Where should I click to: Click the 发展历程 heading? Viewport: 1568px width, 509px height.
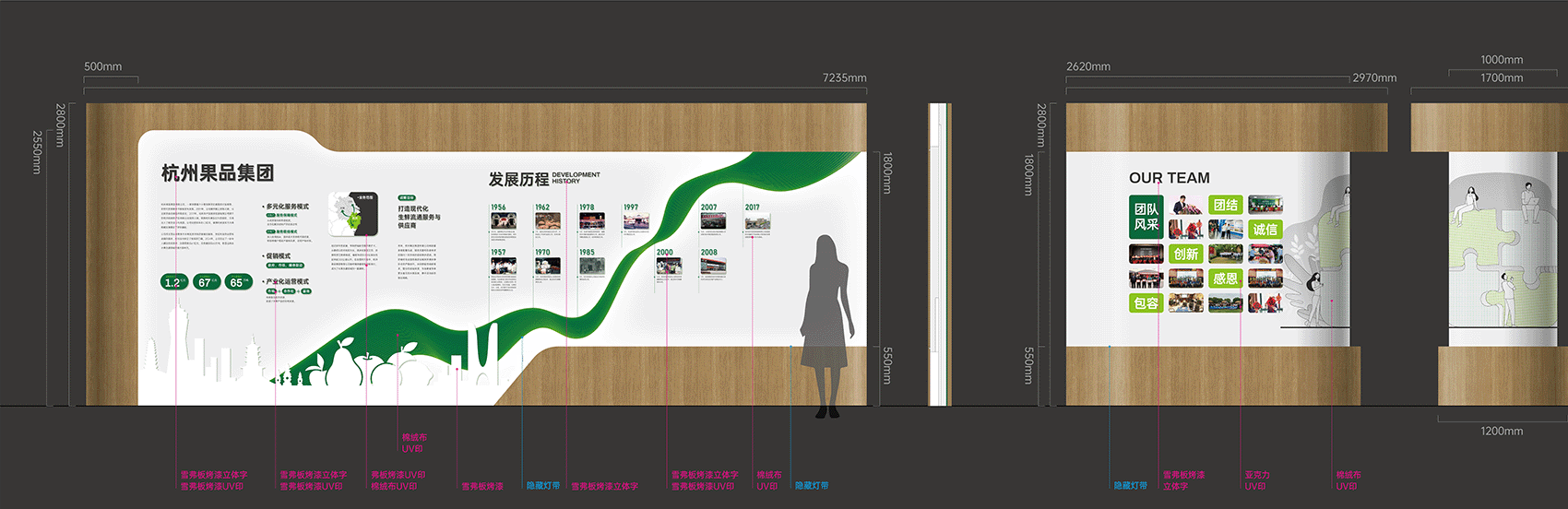tap(518, 179)
